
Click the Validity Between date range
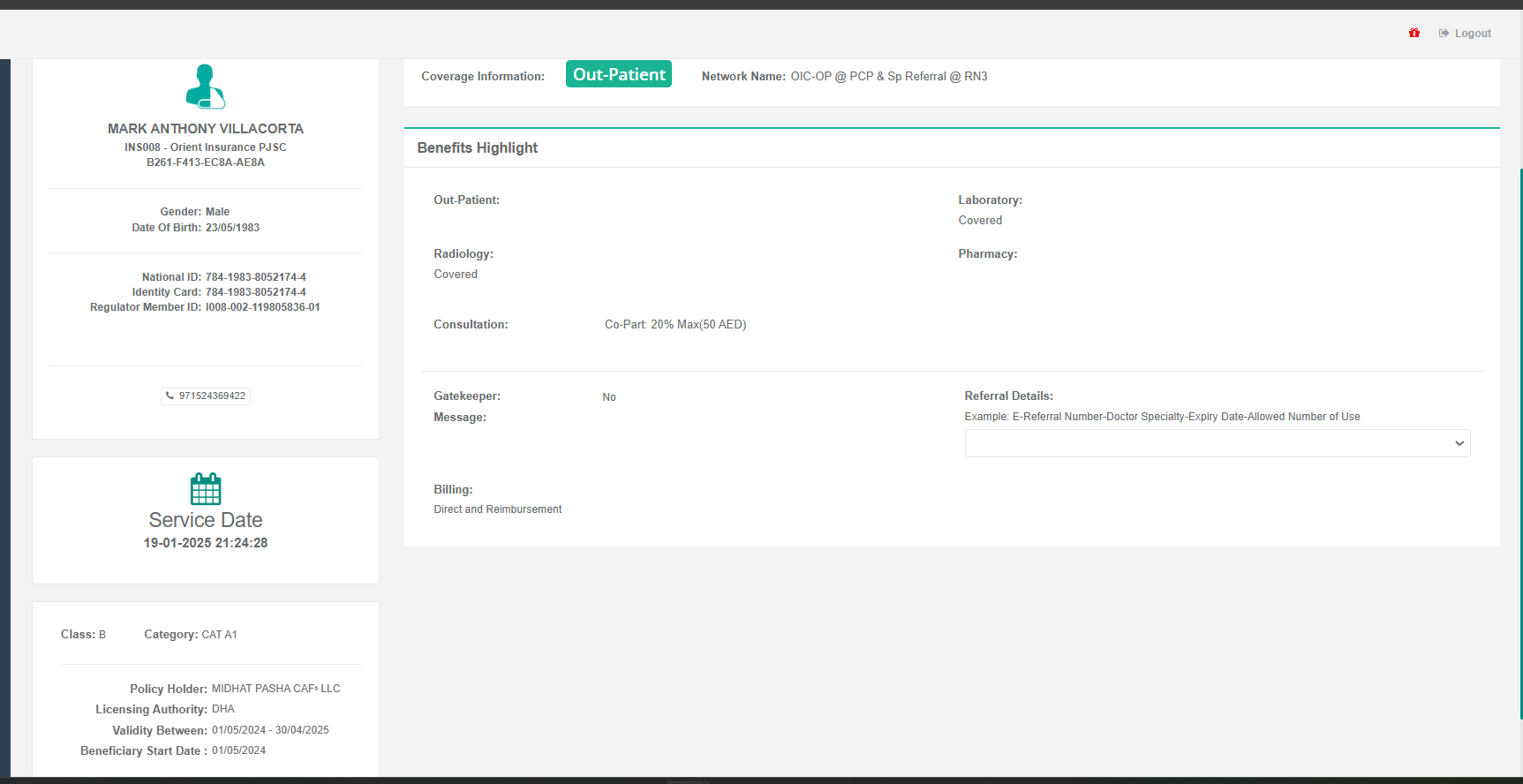click(x=270, y=730)
